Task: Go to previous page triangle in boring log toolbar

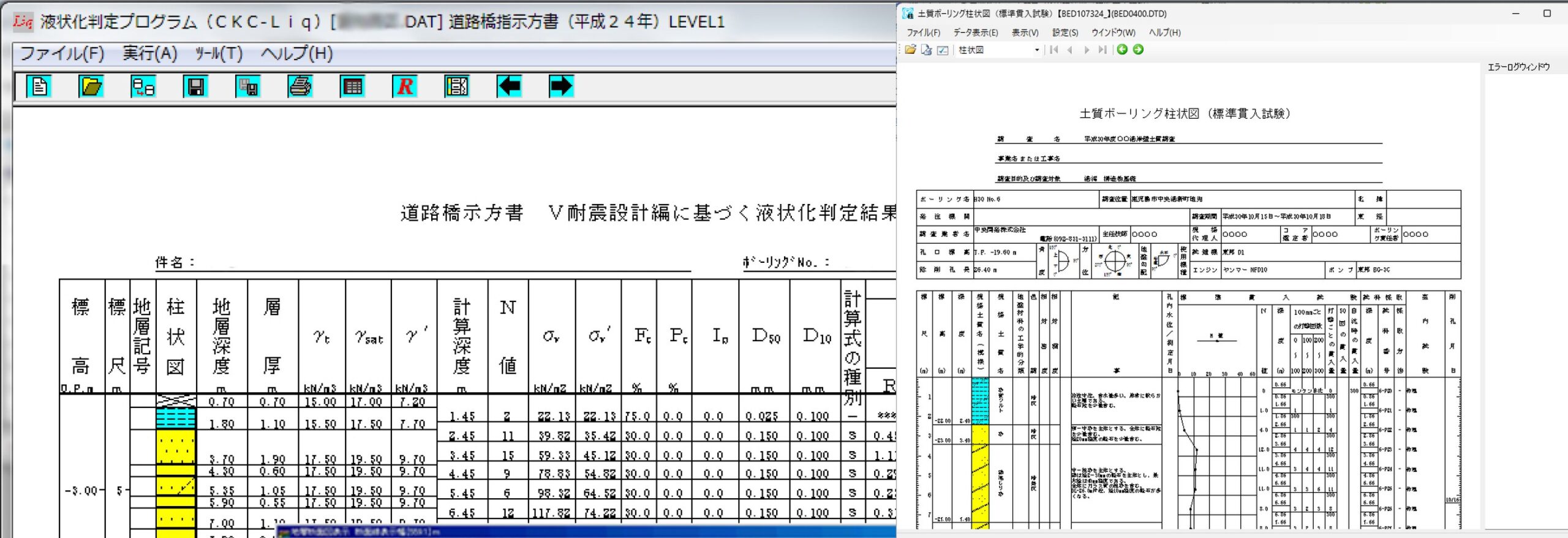Action: click(x=1069, y=50)
